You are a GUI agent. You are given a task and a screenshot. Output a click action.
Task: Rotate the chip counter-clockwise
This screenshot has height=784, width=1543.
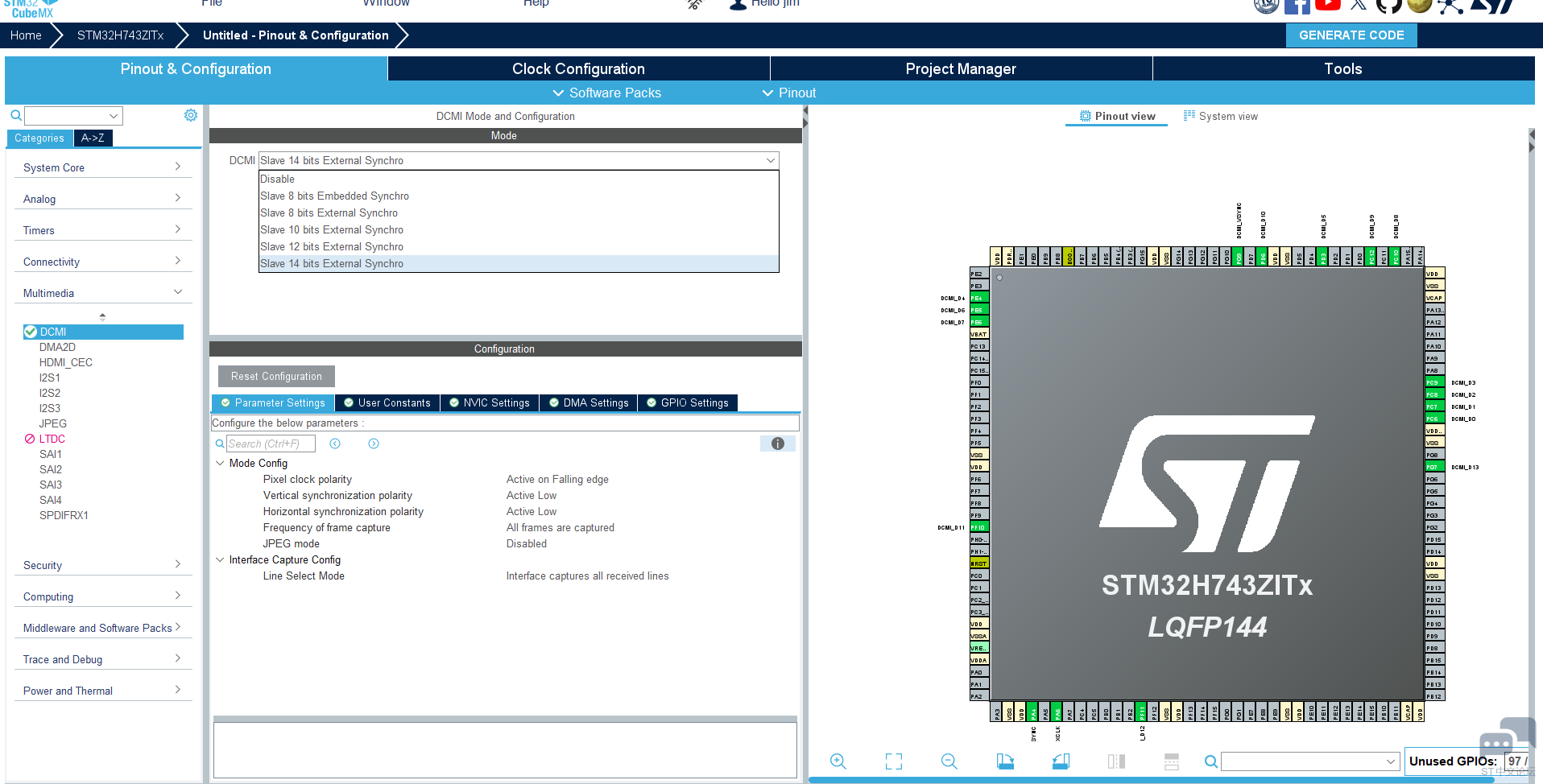click(x=1061, y=761)
